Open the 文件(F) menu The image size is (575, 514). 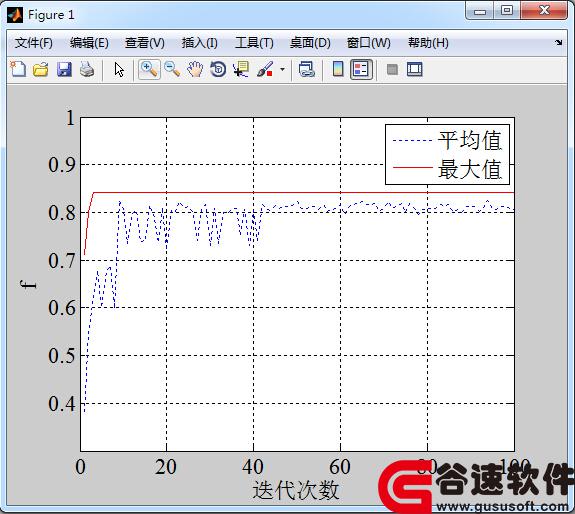(33, 43)
